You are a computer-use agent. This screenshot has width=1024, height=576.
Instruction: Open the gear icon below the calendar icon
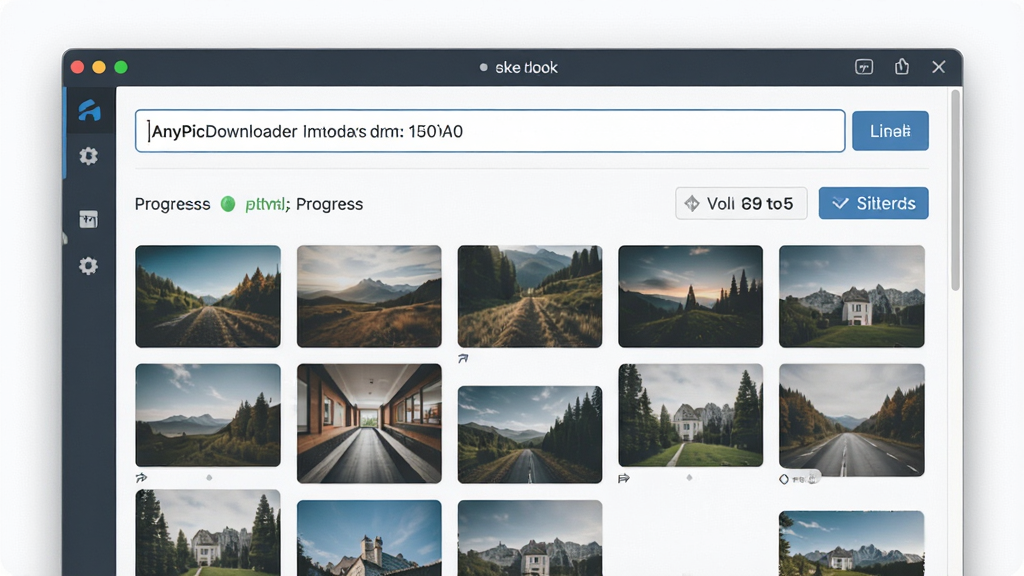tap(89, 266)
